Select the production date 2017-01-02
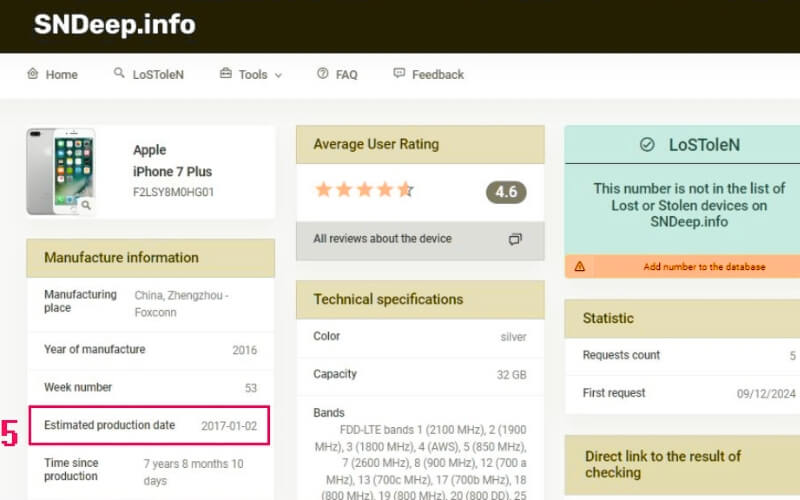 pyautogui.click(x=229, y=426)
